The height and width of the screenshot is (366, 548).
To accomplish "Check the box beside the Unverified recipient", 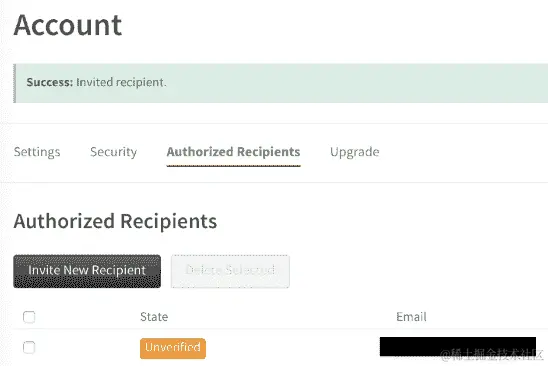I will (x=29, y=347).
